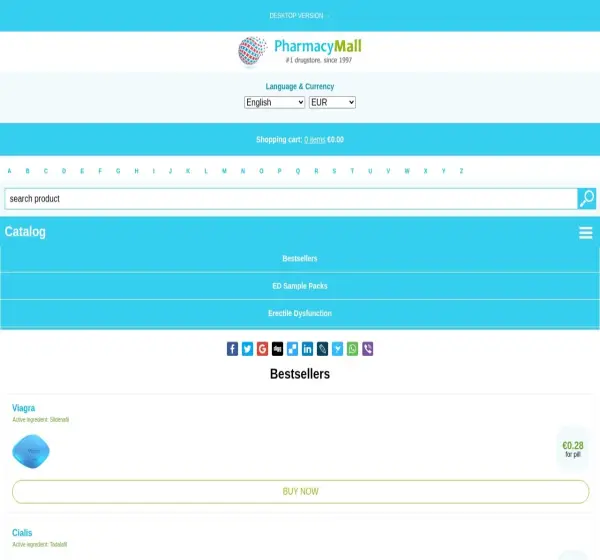Browse products starting with I
This screenshot has width=600, height=560.
pos(153,171)
